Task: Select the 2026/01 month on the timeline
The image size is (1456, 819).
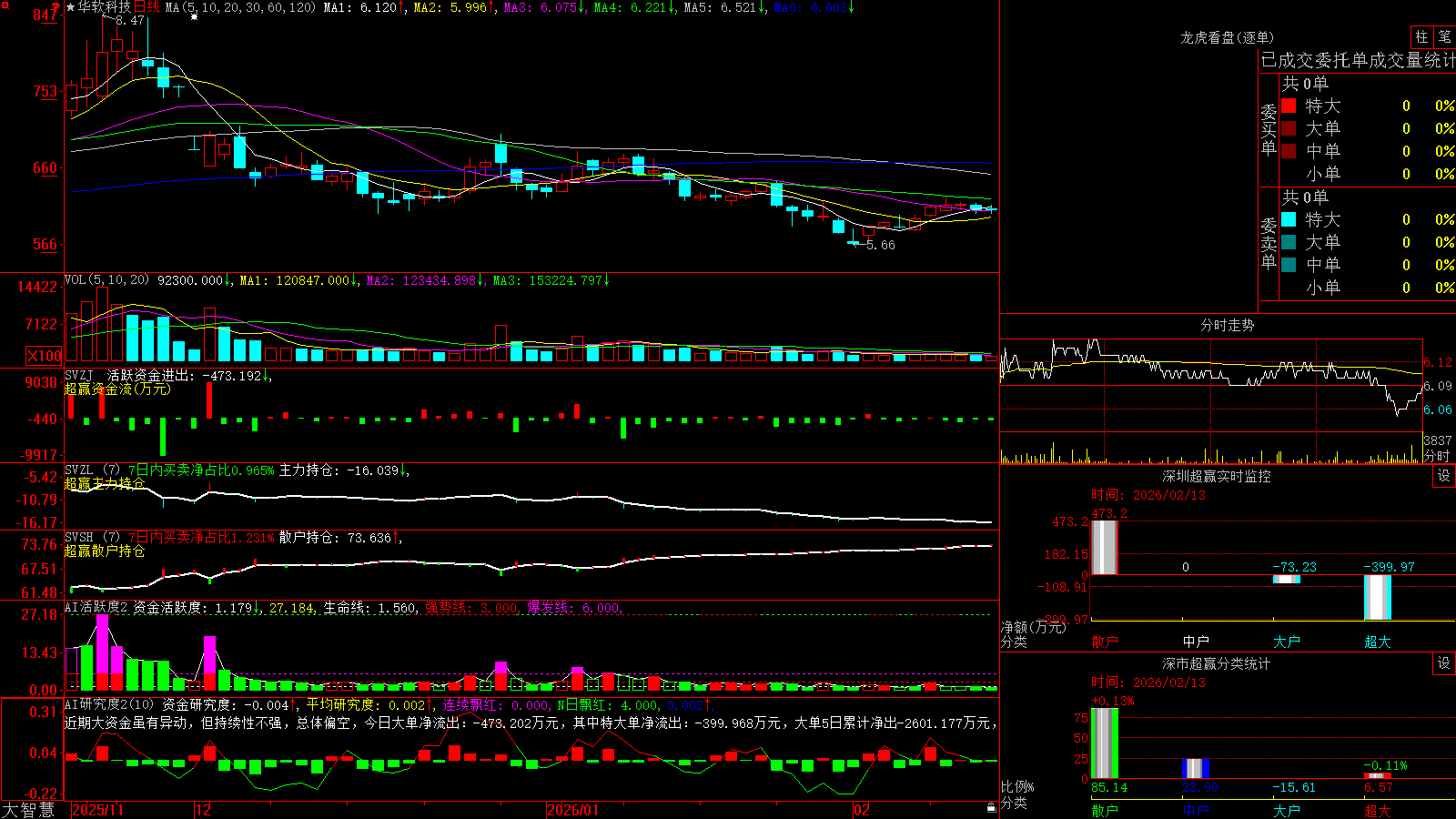Action: pyautogui.click(x=572, y=810)
